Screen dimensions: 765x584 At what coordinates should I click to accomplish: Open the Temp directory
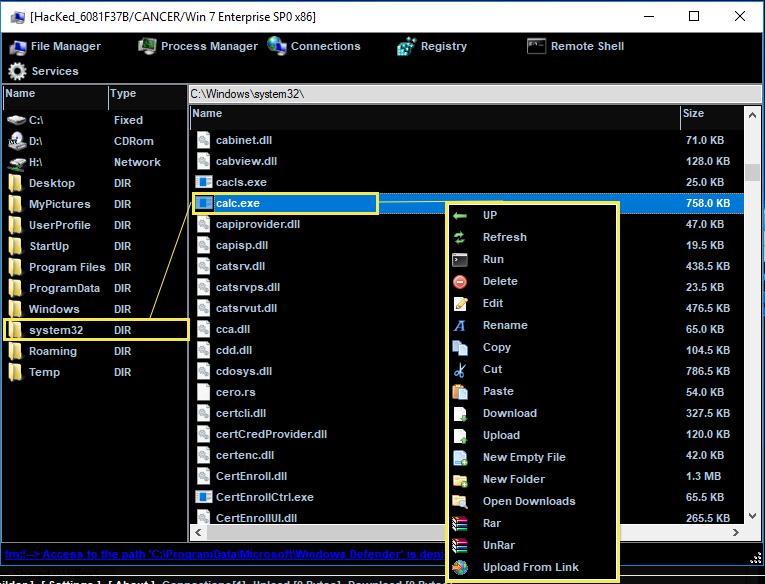96,372
